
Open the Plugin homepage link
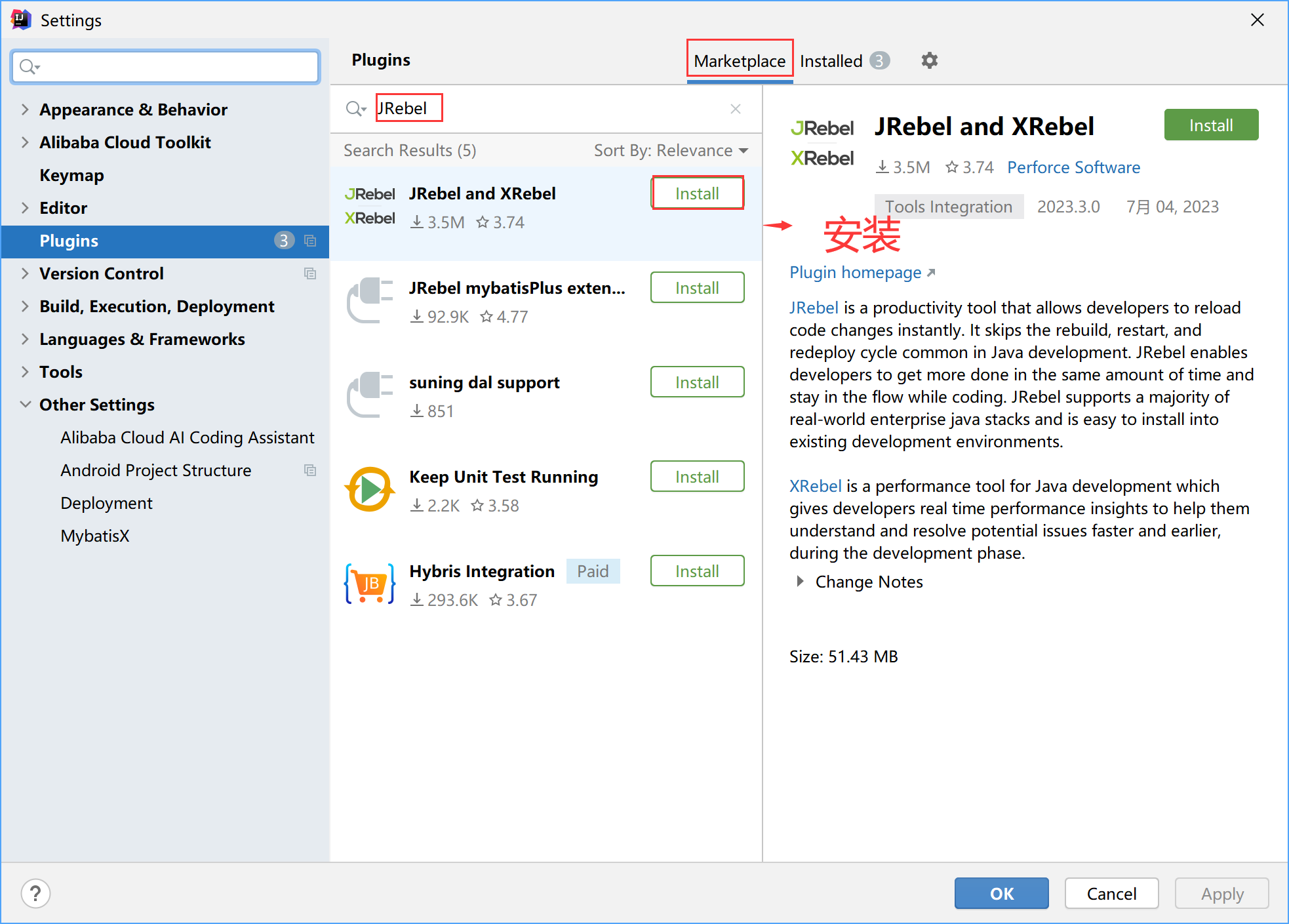[862, 273]
